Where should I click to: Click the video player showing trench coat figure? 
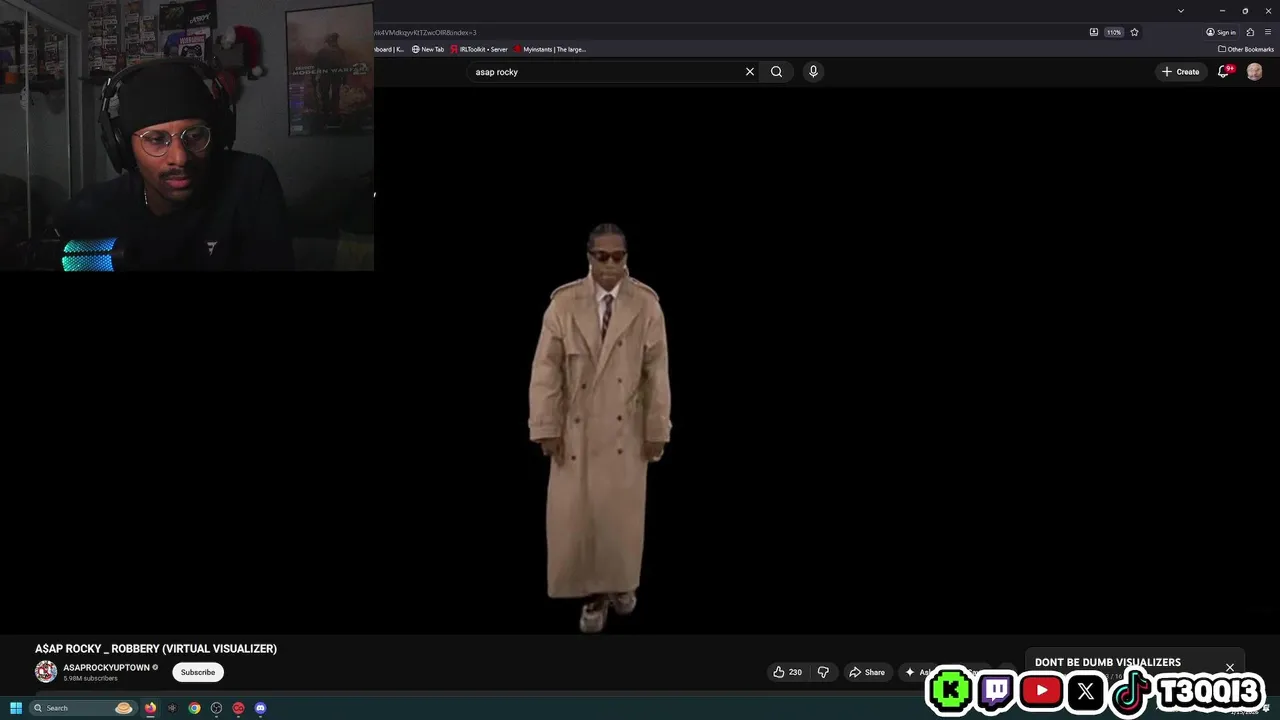(640, 360)
